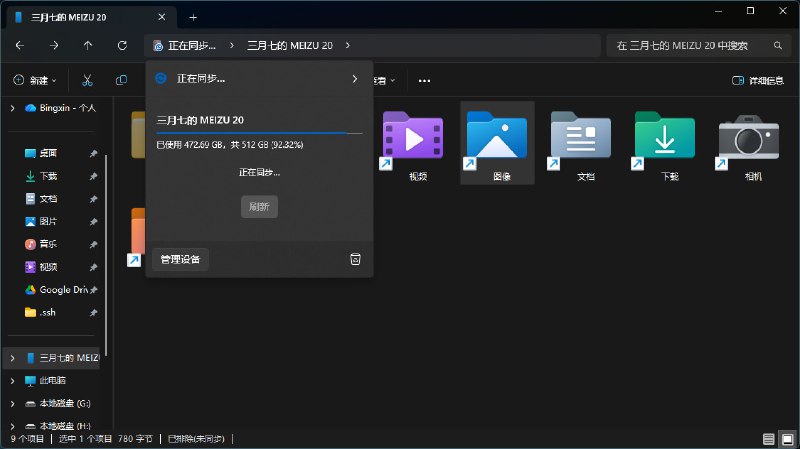This screenshot has height=449, width=800.
Task: Close the 三月七的 MEIZU 20 tab
Action: tap(161, 17)
